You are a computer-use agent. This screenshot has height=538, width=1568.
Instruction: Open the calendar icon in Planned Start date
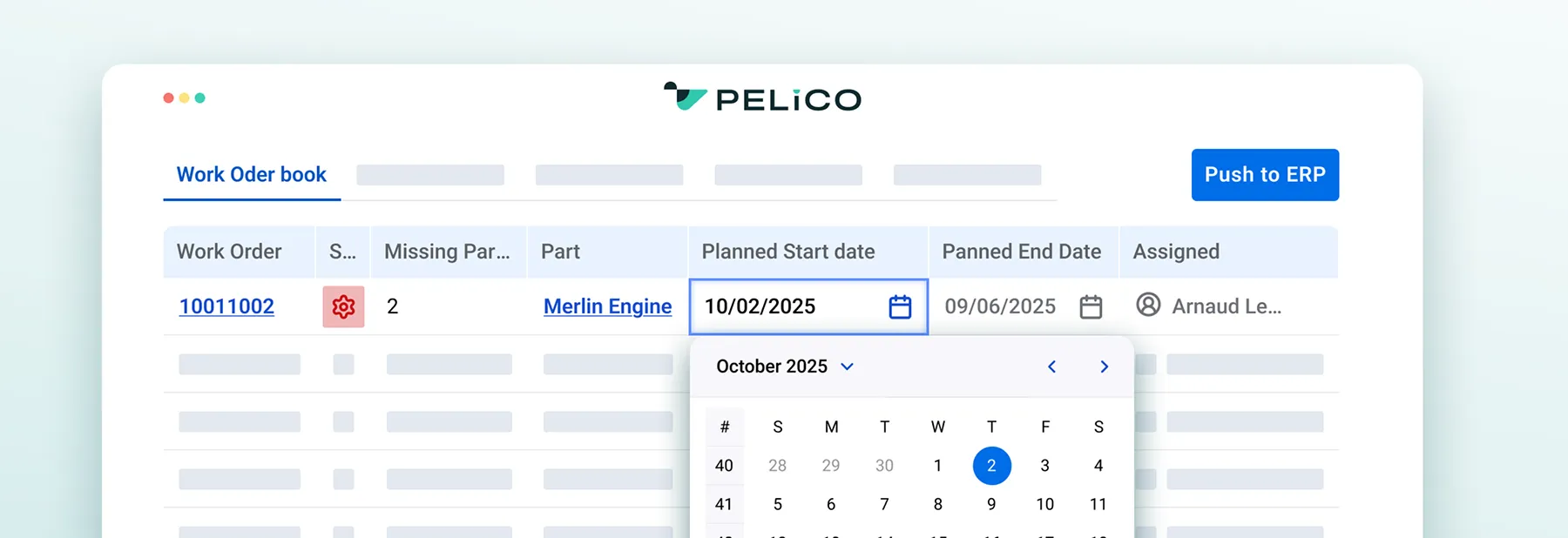click(901, 306)
